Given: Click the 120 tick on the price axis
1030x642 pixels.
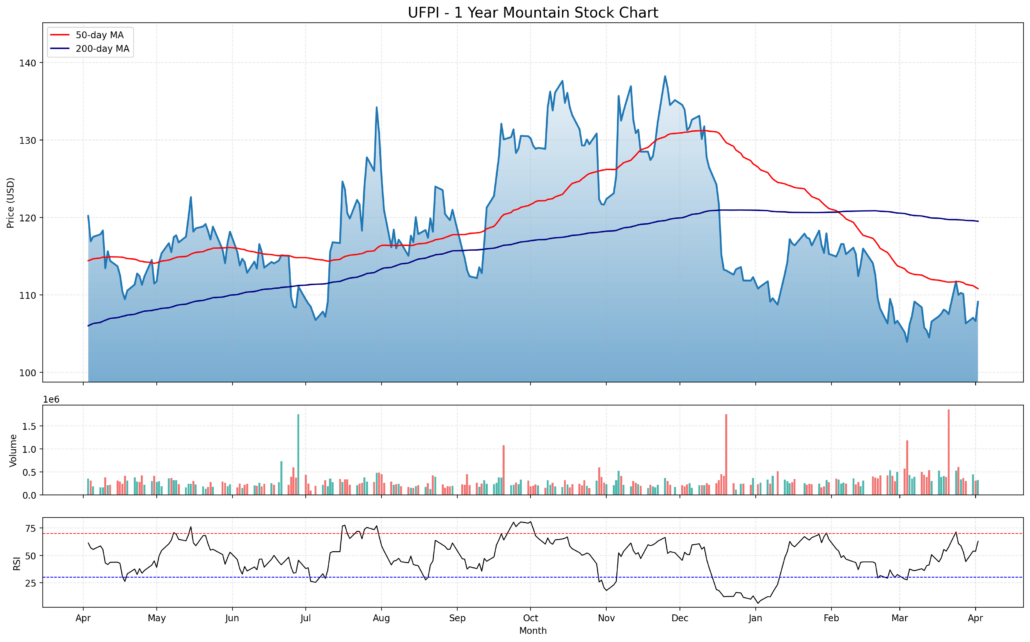Looking at the screenshot, I should coord(28,218).
